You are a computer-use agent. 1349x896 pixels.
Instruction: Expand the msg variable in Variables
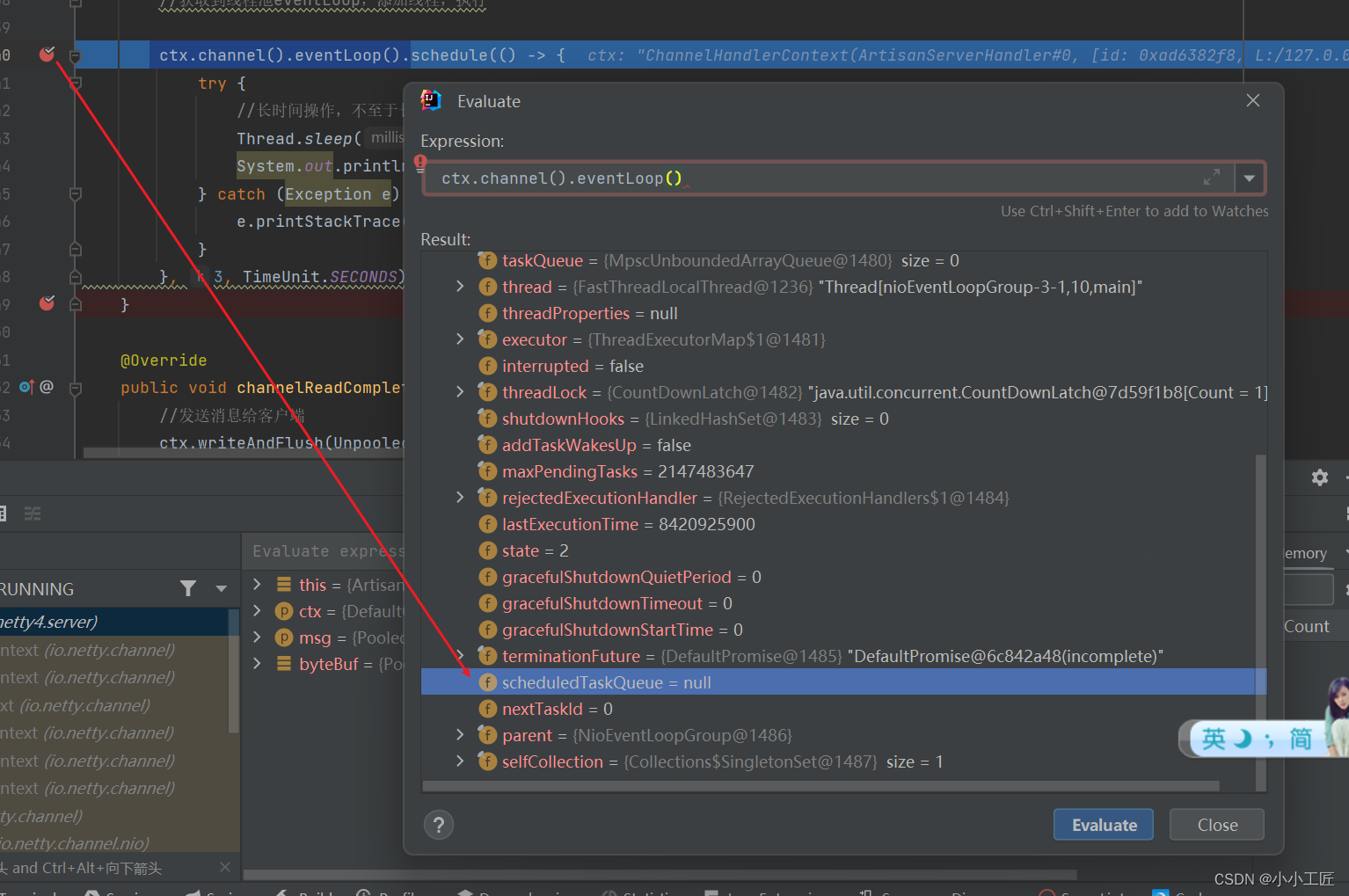tap(257, 637)
